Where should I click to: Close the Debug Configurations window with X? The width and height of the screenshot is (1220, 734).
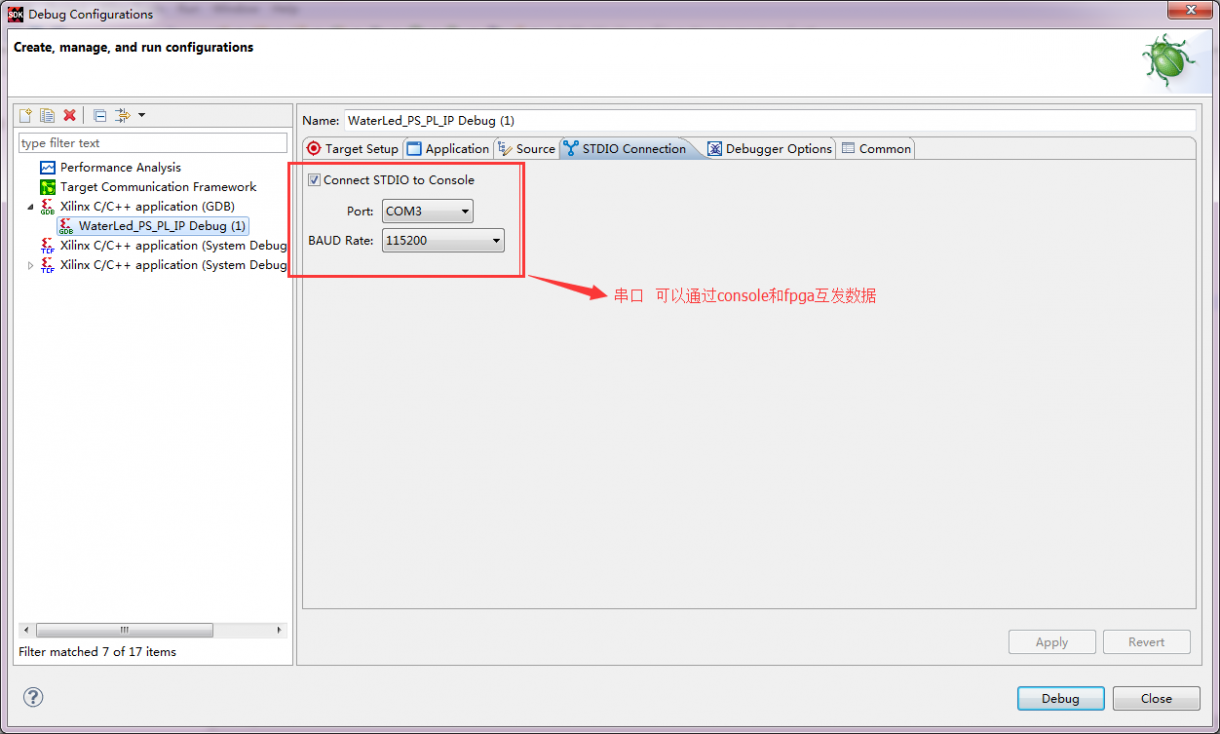(1188, 11)
